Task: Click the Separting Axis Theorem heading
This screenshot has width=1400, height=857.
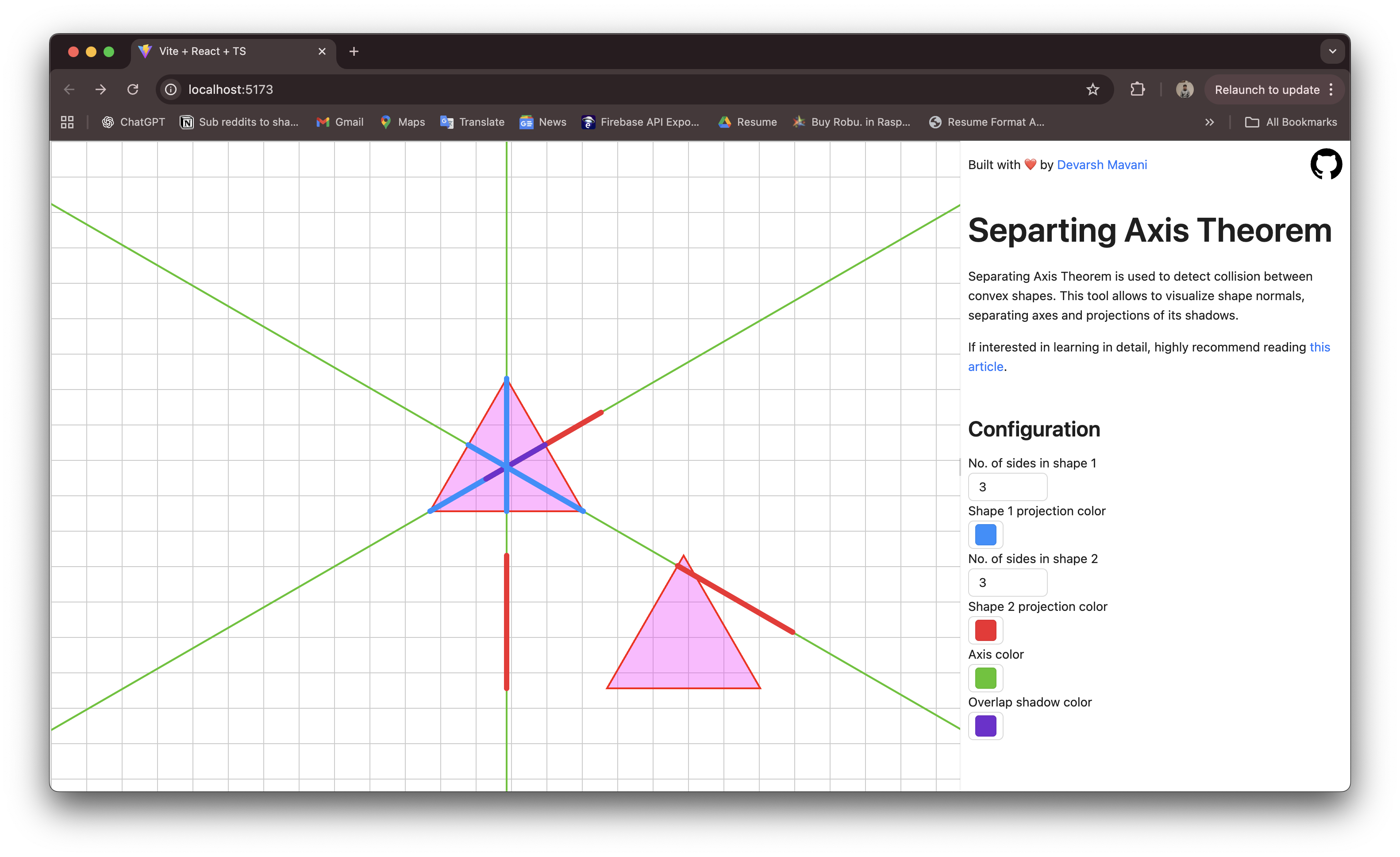Action: (x=1150, y=230)
